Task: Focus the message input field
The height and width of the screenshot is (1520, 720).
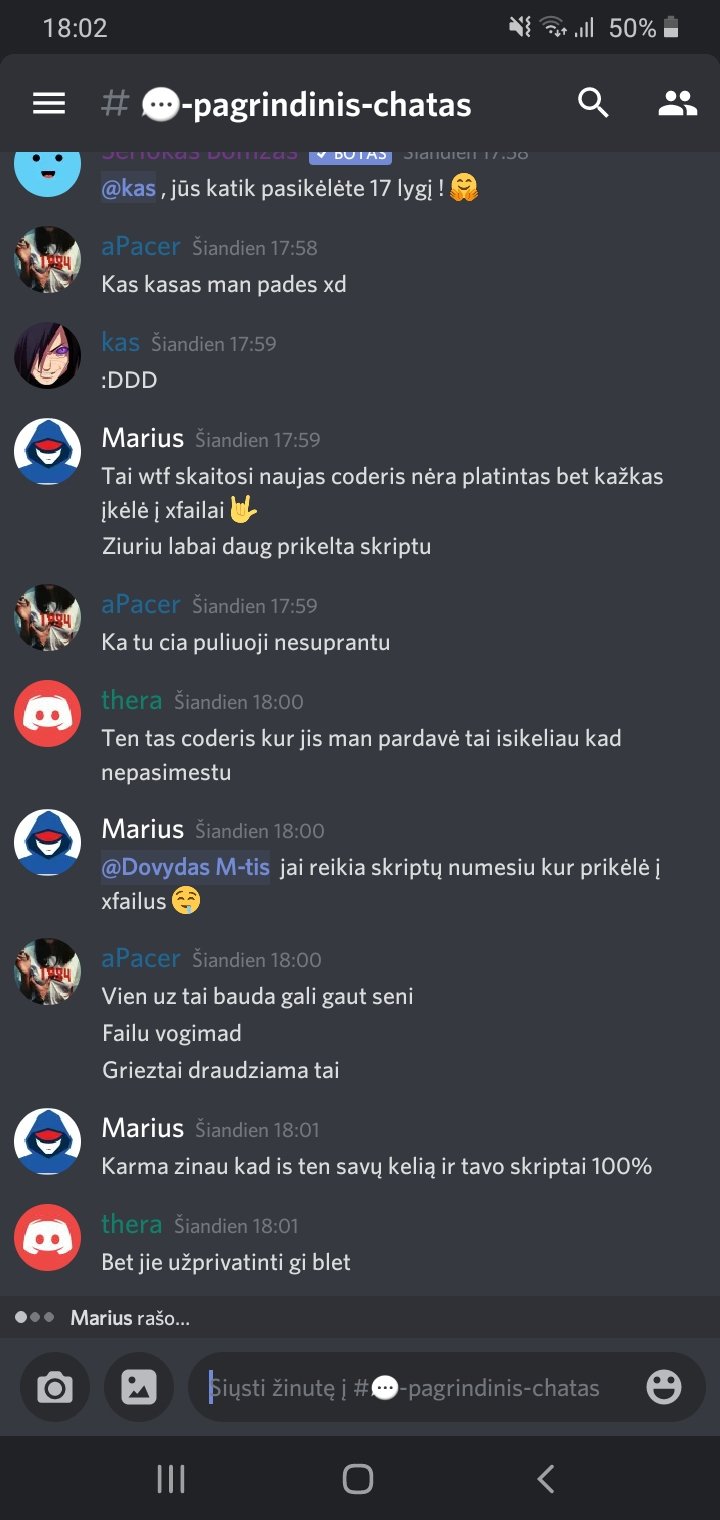Action: pyautogui.click(x=420, y=1387)
